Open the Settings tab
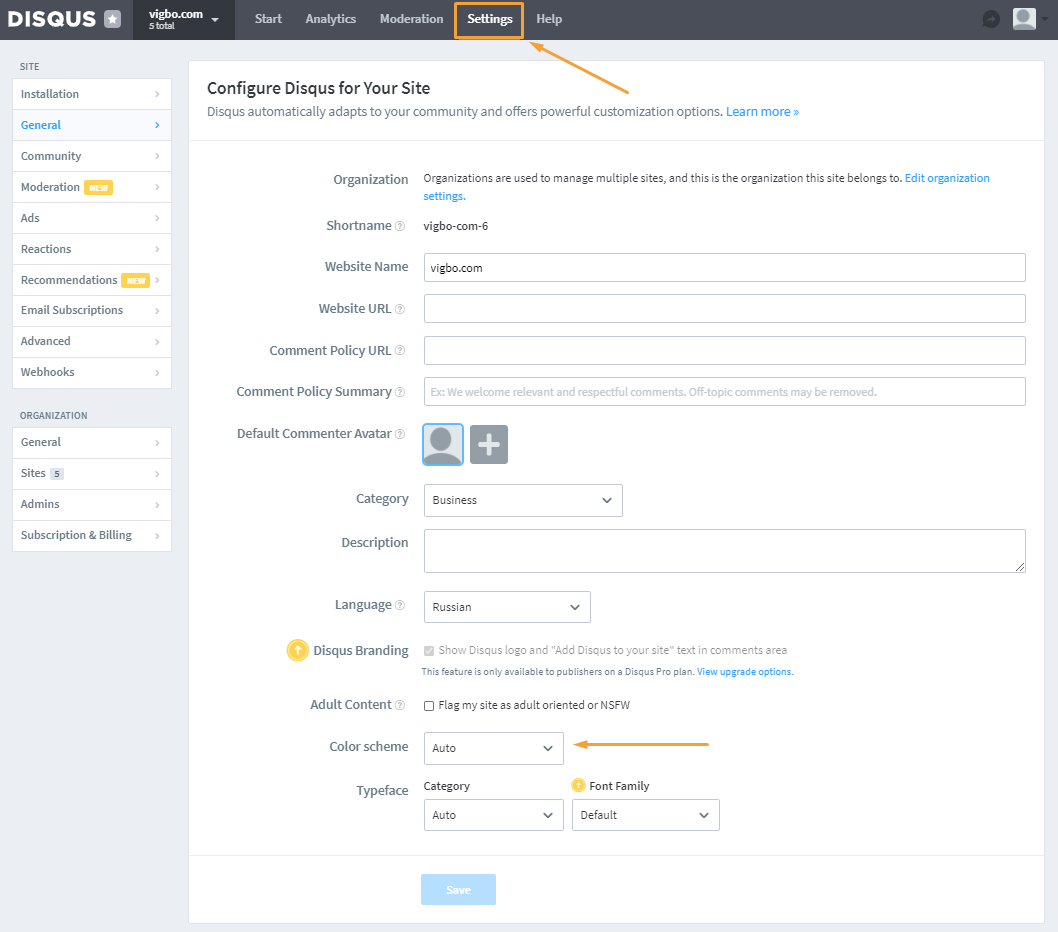This screenshot has width=1058, height=932. tap(489, 20)
